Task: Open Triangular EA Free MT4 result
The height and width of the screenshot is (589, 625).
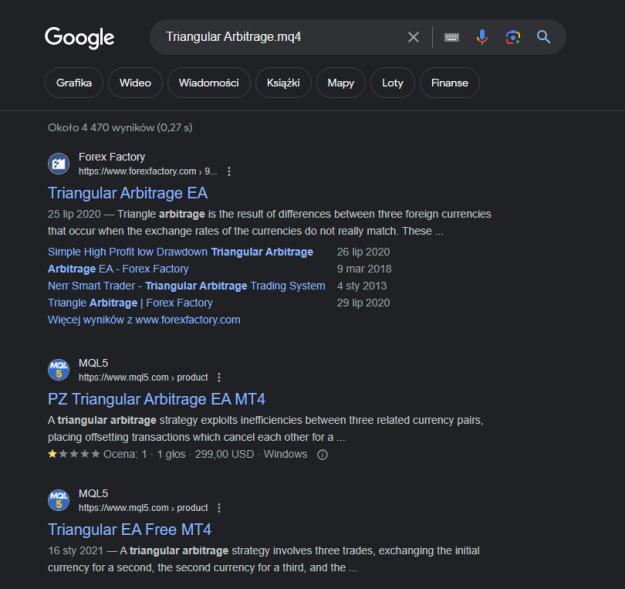Action: 130,530
